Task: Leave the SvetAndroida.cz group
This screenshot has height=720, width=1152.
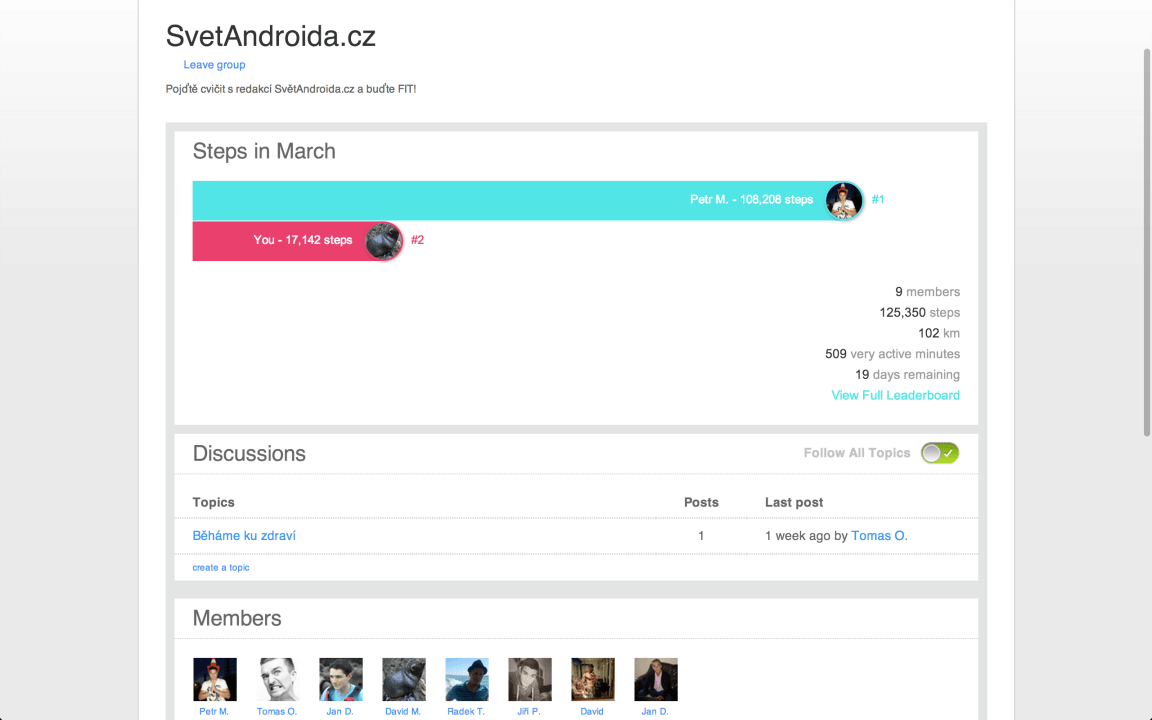Action: [214, 65]
